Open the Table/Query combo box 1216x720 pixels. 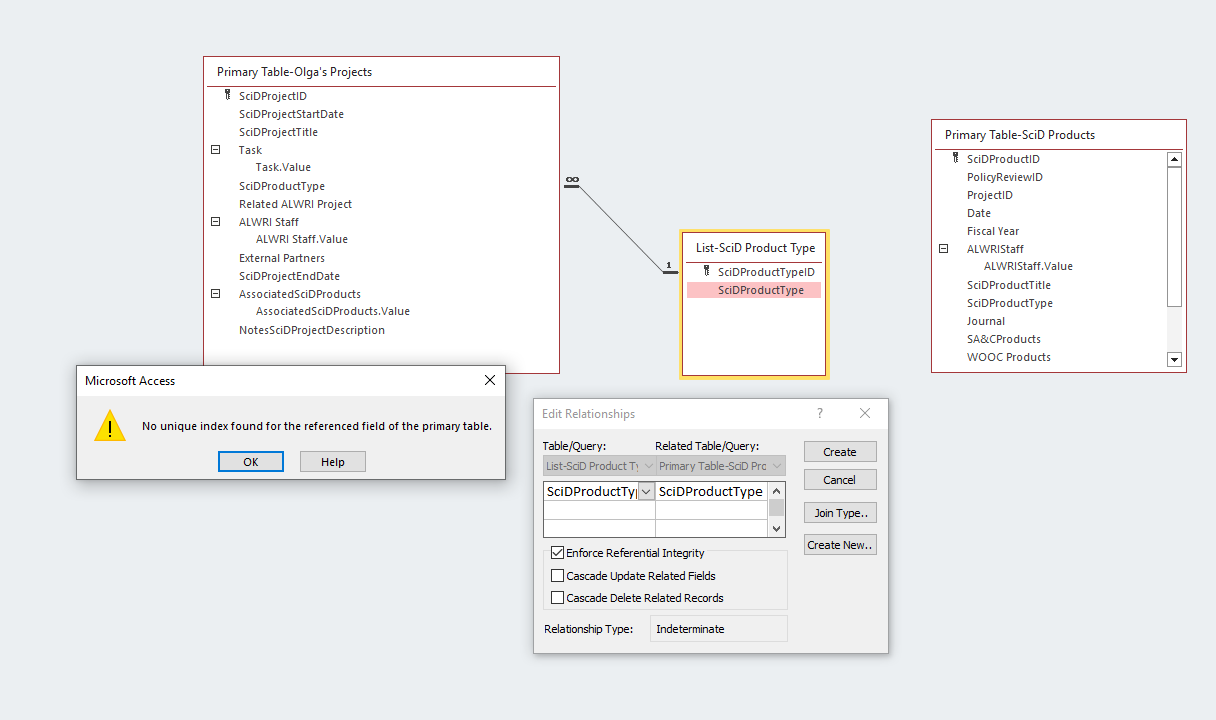(599, 466)
